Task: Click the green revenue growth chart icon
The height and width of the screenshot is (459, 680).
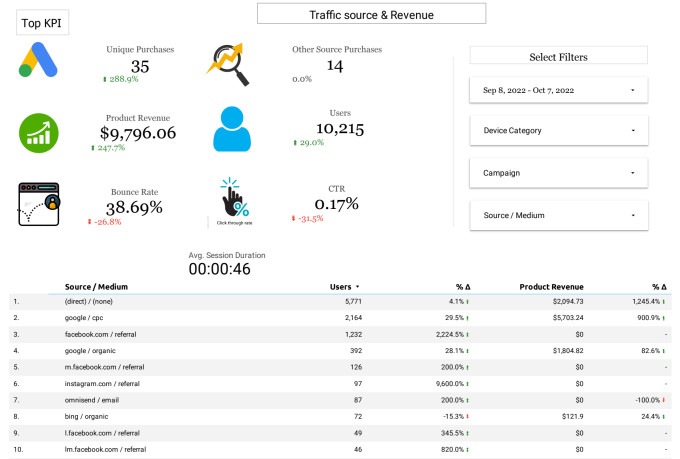Action: (x=39, y=133)
